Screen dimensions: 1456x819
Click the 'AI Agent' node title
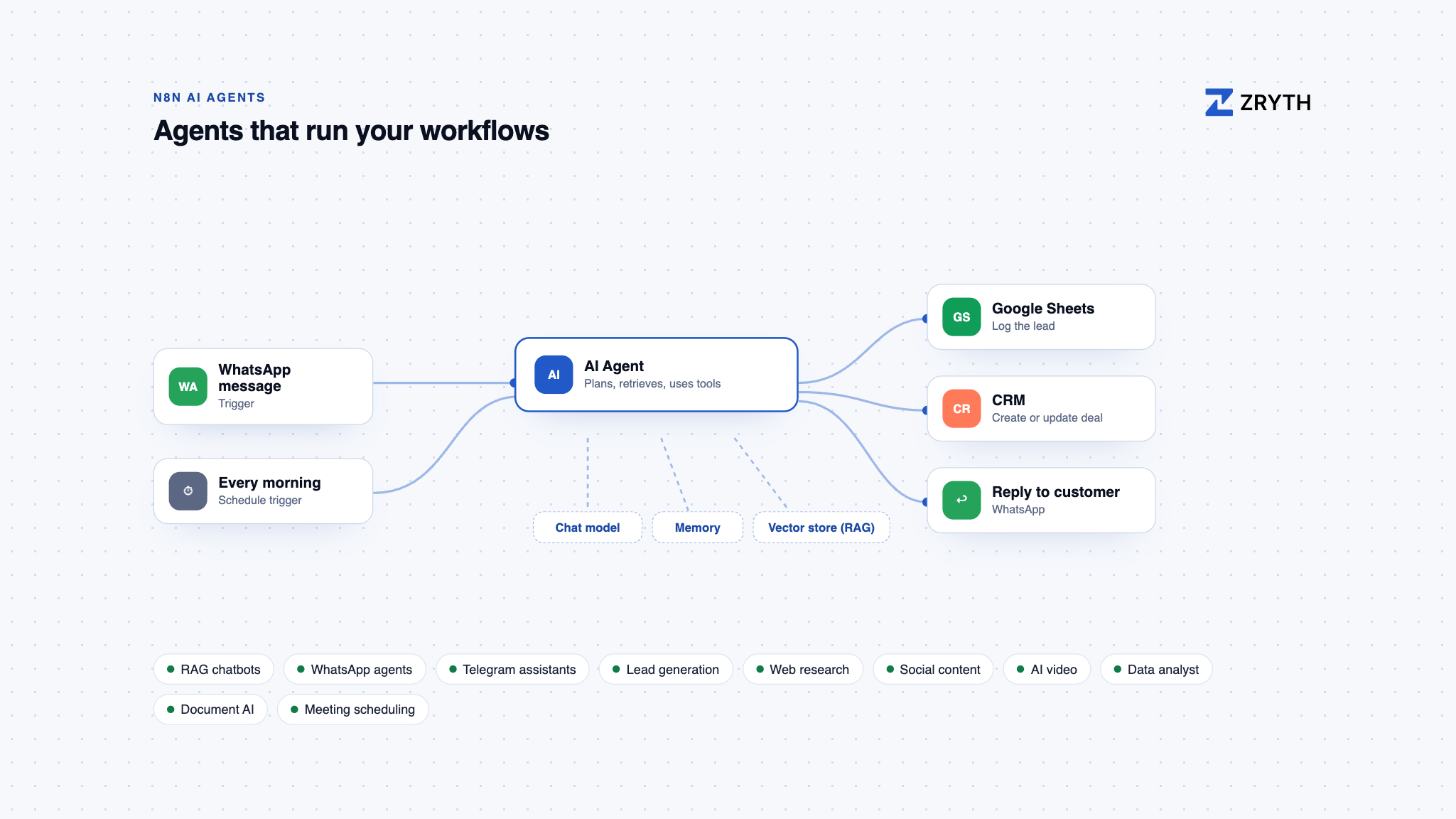tap(614, 366)
